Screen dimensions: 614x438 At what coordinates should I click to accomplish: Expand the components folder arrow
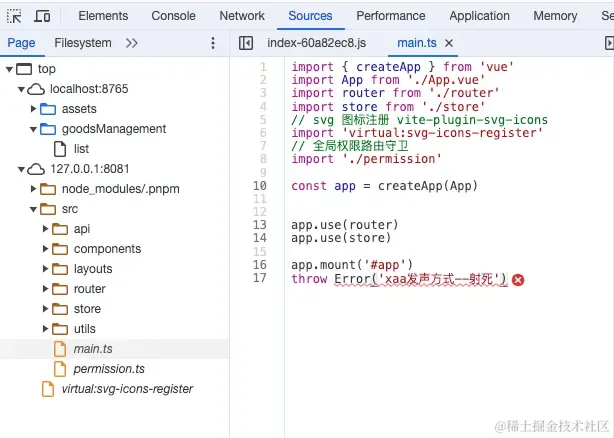[45, 249]
